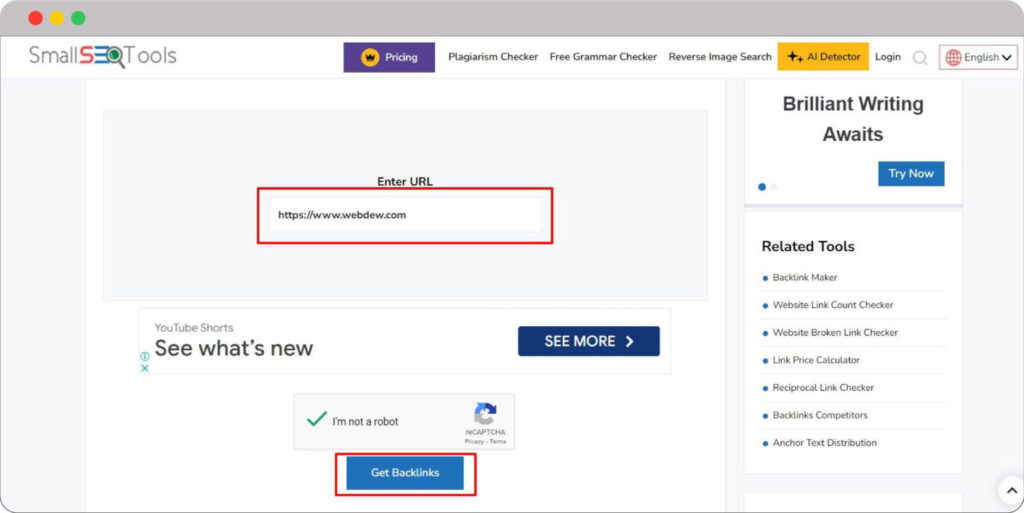Image resolution: width=1024 pixels, height=513 pixels.
Task: Click the green maximize window button
Action: [78, 18]
